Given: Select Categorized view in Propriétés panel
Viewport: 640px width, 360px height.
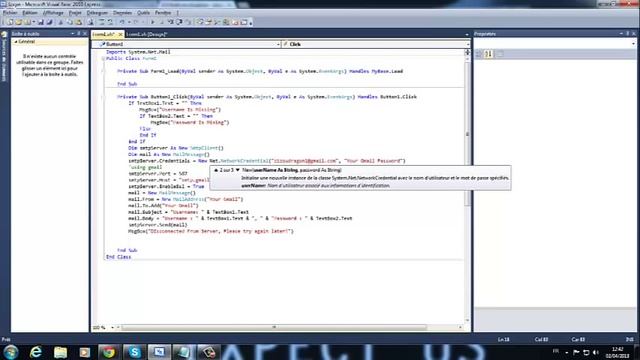Looking at the screenshot, I should (x=479, y=54).
